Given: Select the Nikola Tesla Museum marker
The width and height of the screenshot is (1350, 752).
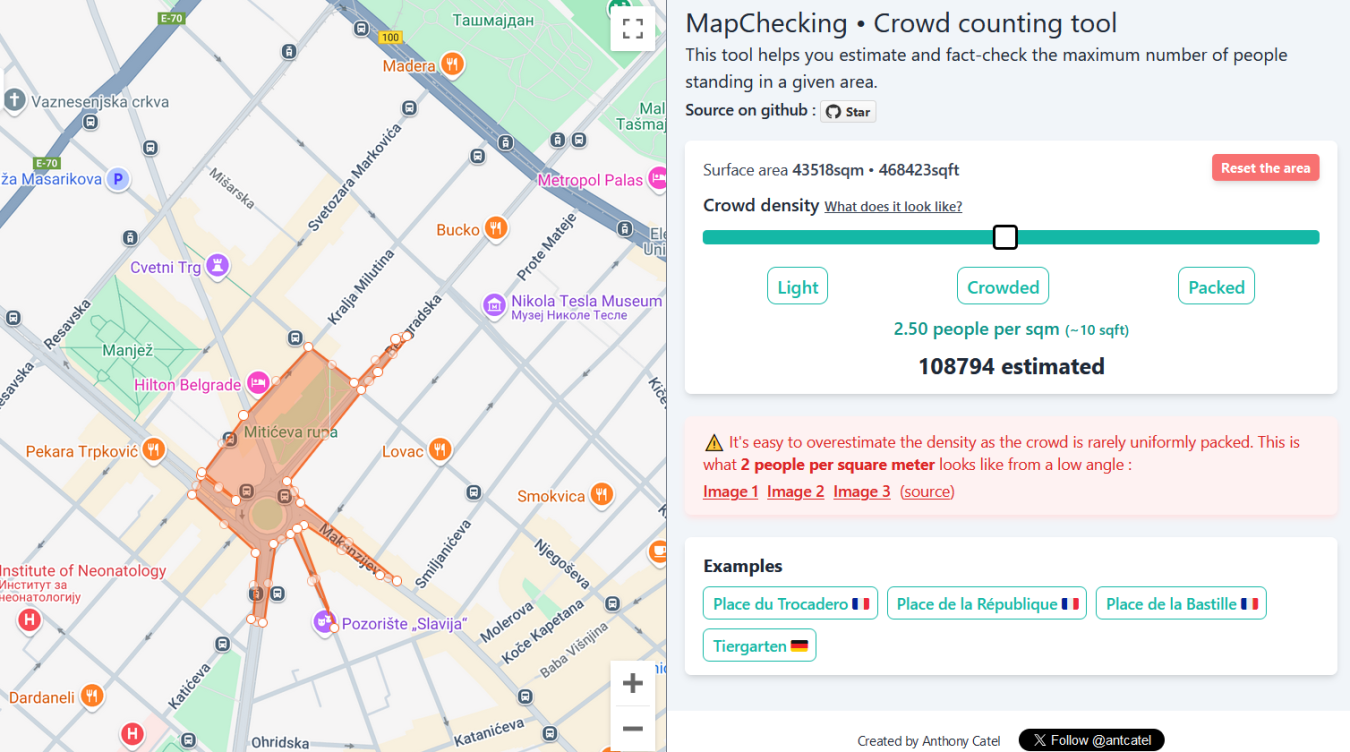Looking at the screenshot, I should [494, 305].
